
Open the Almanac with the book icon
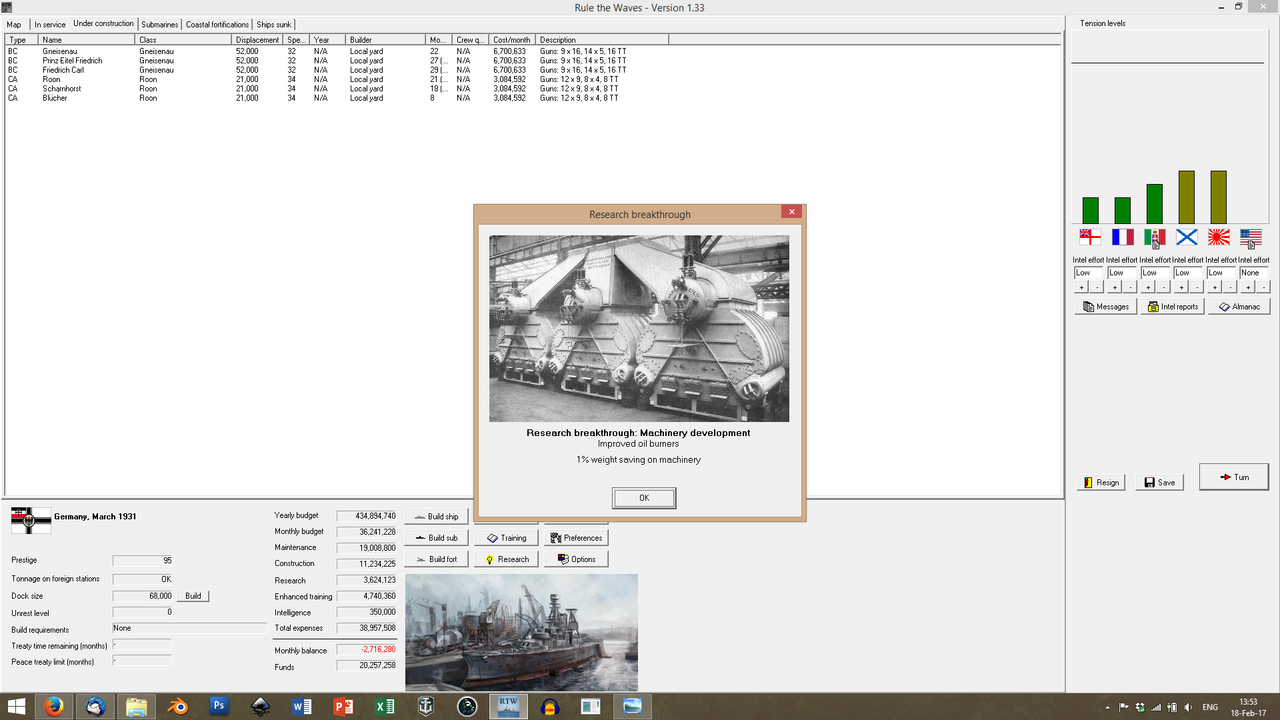pyautogui.click(x=1238, y=306)
